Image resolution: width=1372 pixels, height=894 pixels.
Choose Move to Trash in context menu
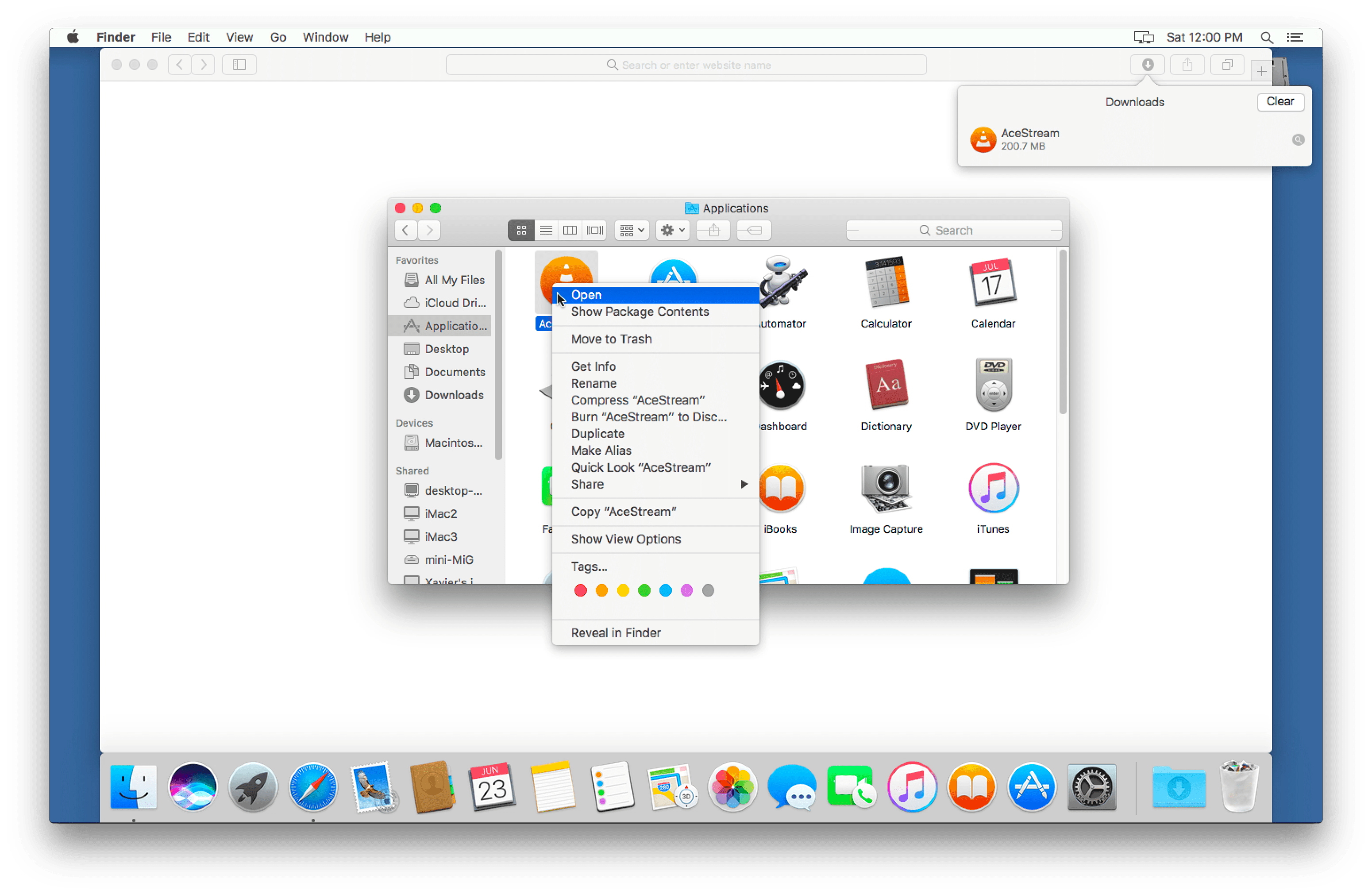pos(611,339)
